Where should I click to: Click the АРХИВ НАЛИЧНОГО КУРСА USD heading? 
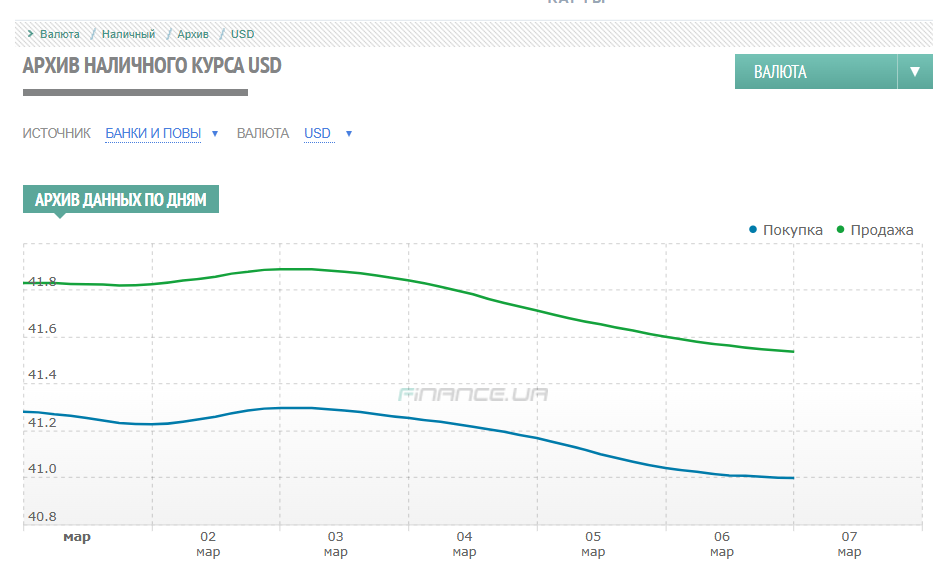152,65
